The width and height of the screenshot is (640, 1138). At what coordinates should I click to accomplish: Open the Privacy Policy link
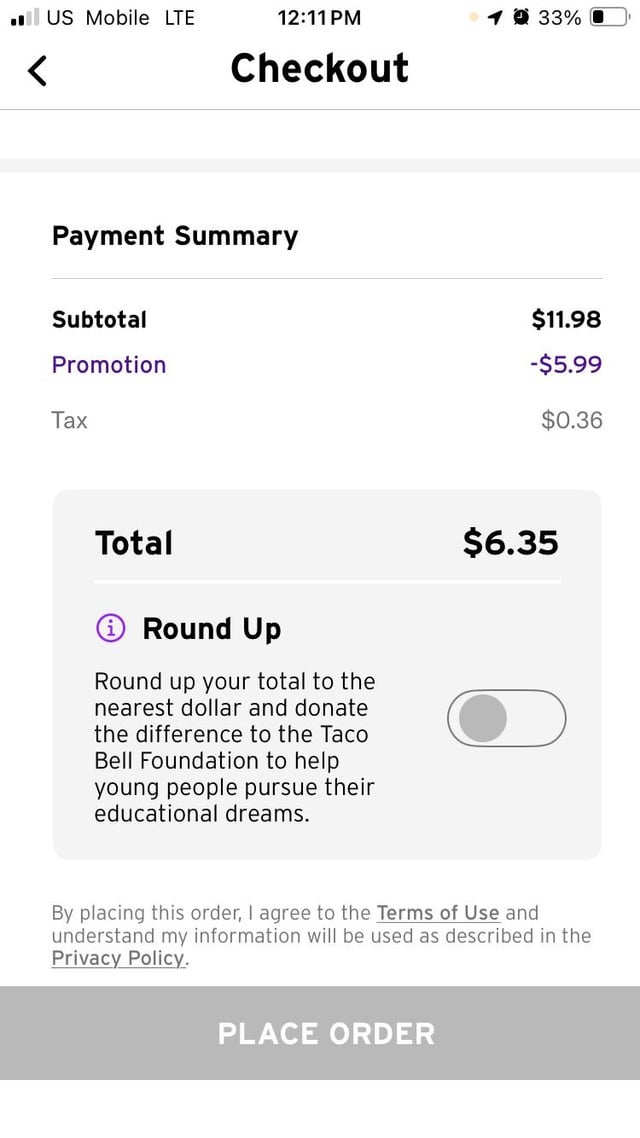click(x=118, y=958)
